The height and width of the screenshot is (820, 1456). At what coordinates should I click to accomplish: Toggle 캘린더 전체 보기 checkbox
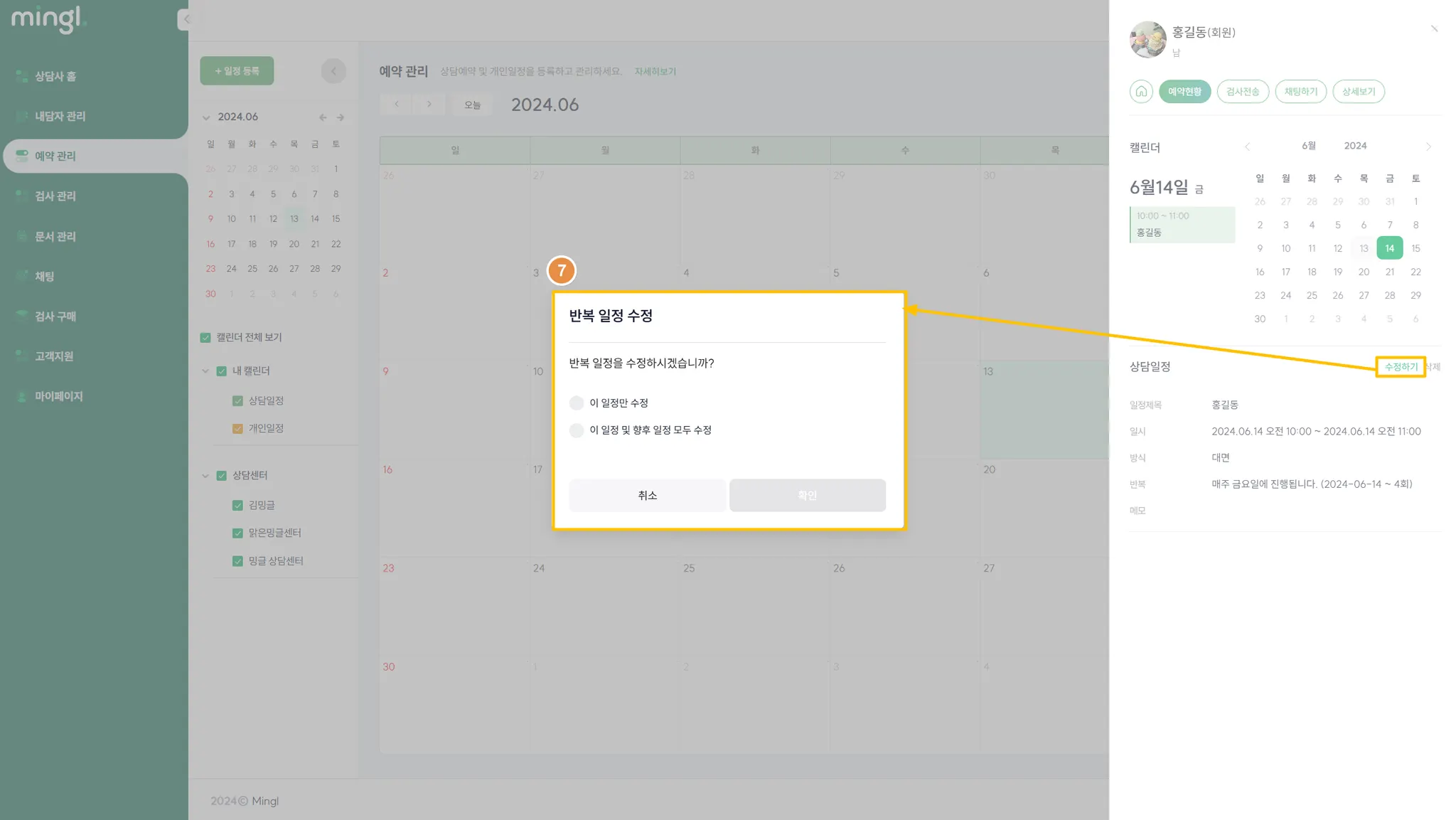pyautogui.click(x=205, y=338)
